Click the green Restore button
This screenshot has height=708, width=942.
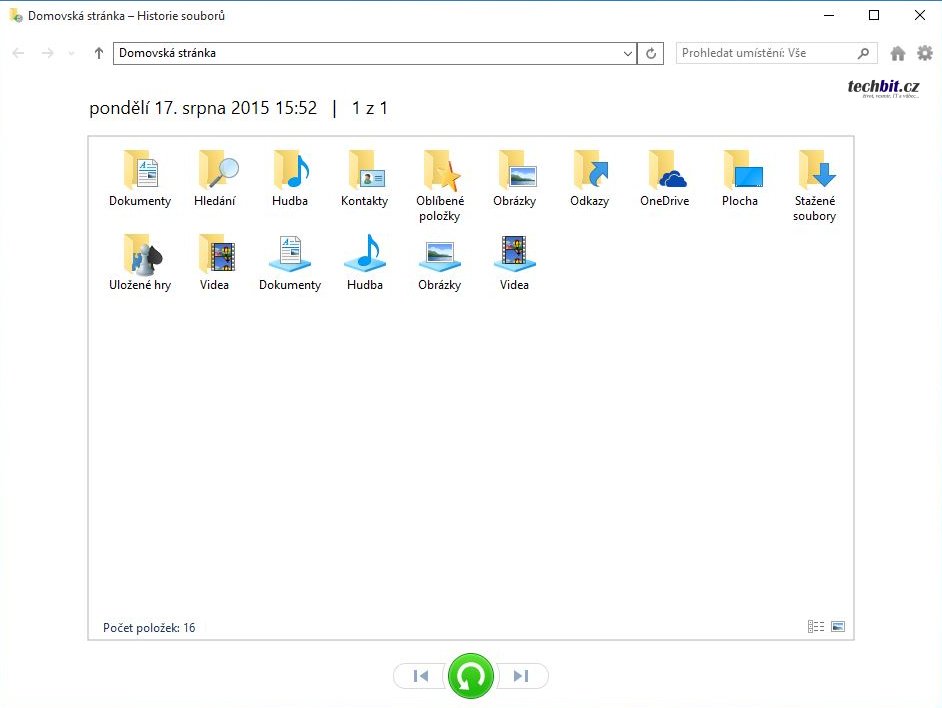pyautogui.click(x=470, y=677)
